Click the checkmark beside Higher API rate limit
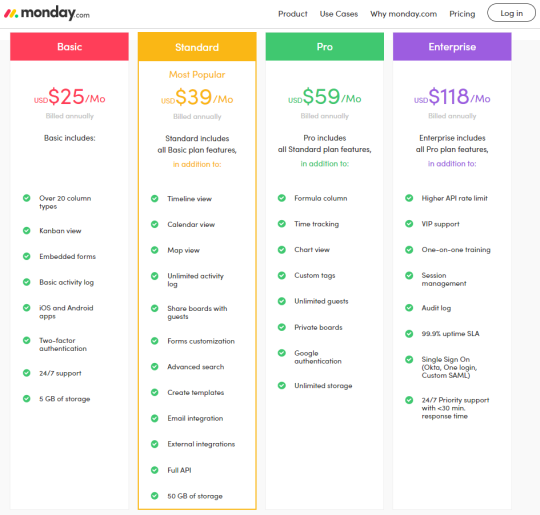 coord(409,198)
